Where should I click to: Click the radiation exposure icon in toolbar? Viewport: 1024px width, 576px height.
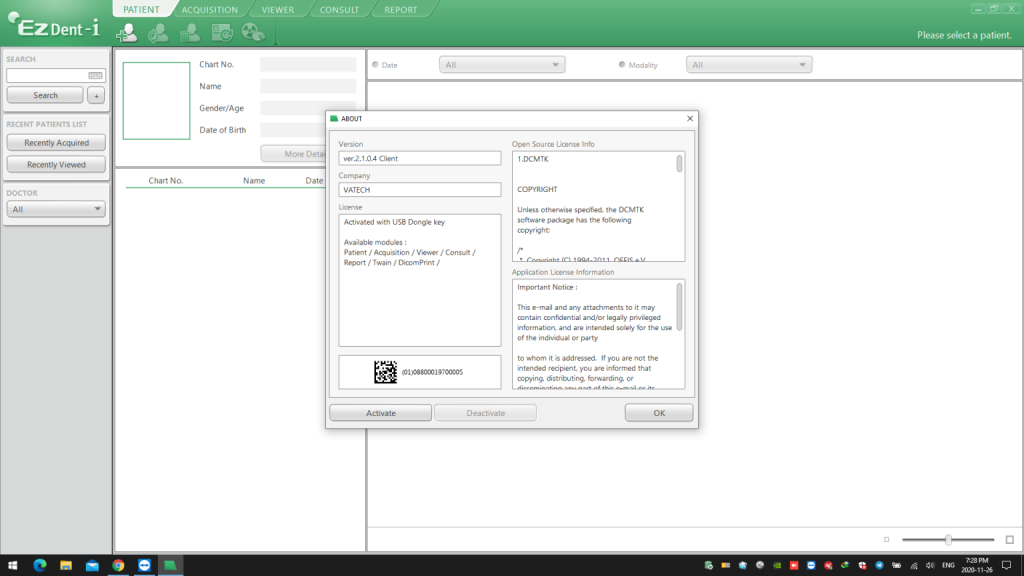[253, 33]
